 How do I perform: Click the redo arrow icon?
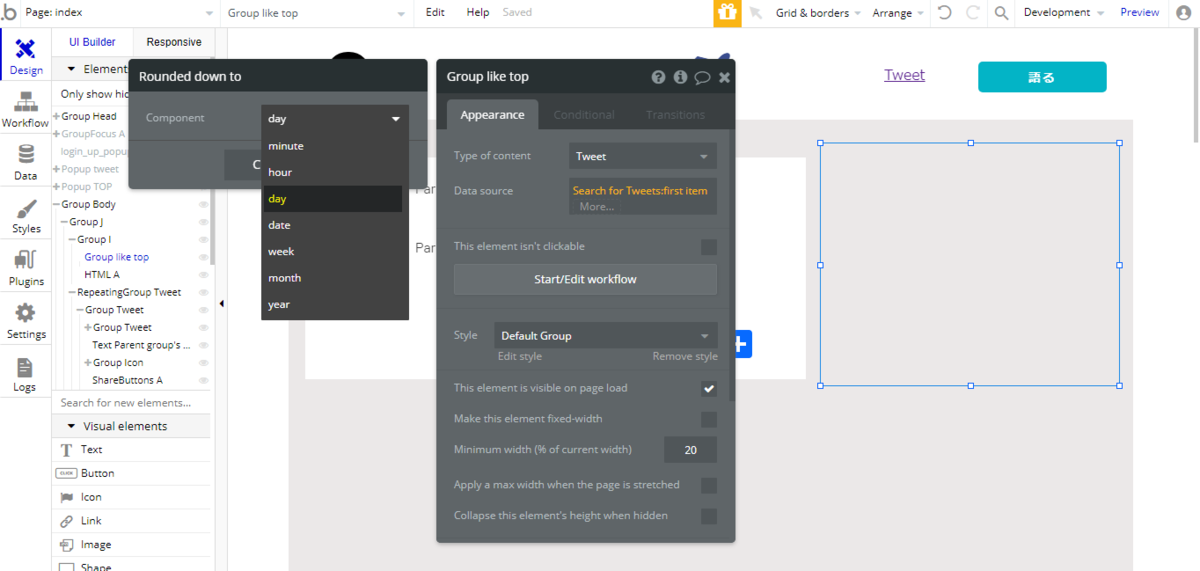973,13
